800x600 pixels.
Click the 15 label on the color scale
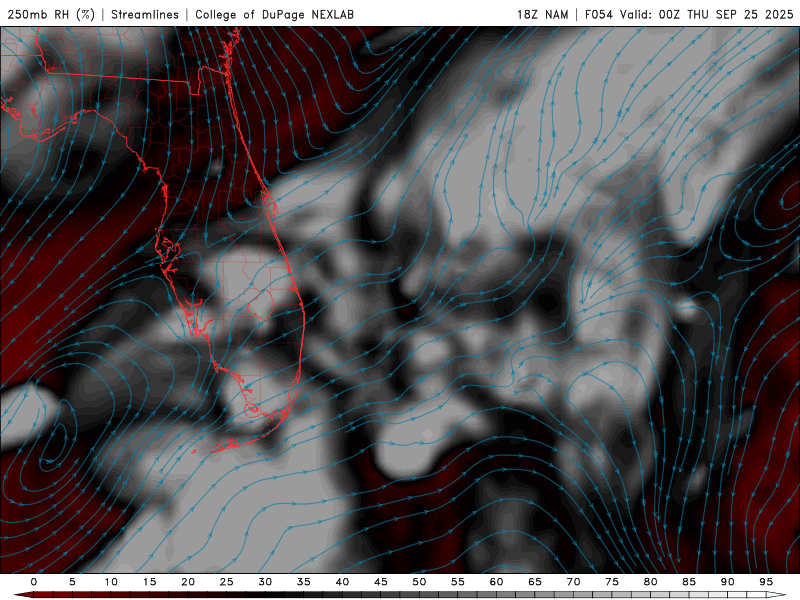[149, 582]
